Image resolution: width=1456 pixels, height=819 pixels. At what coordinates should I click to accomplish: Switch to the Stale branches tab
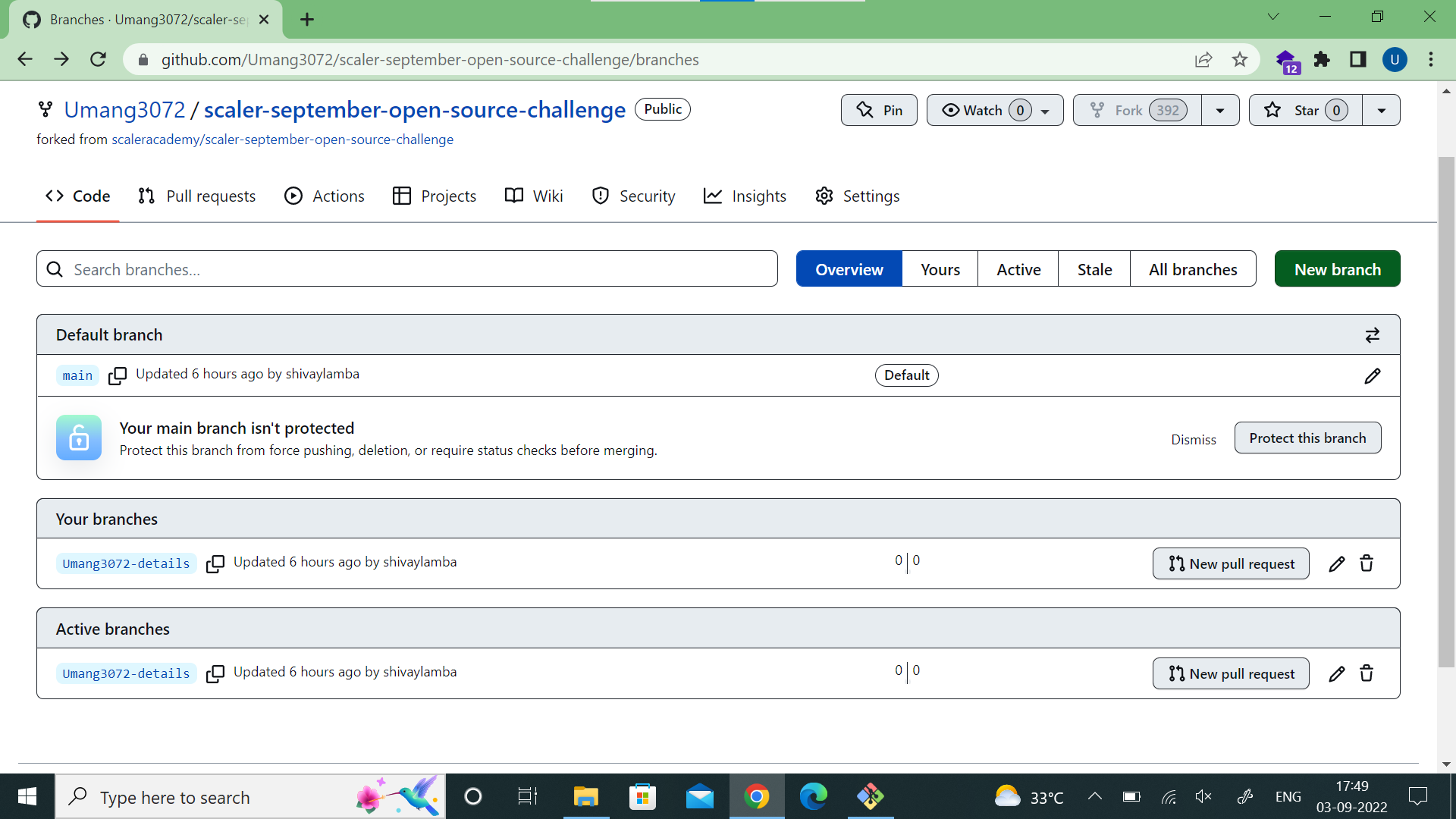(x=1094, y=268)
